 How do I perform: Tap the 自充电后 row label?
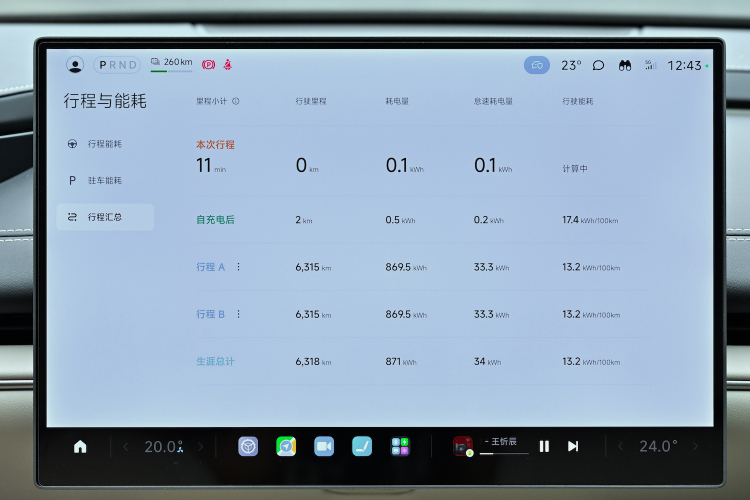pyautogui.click(x=215, y=220)
